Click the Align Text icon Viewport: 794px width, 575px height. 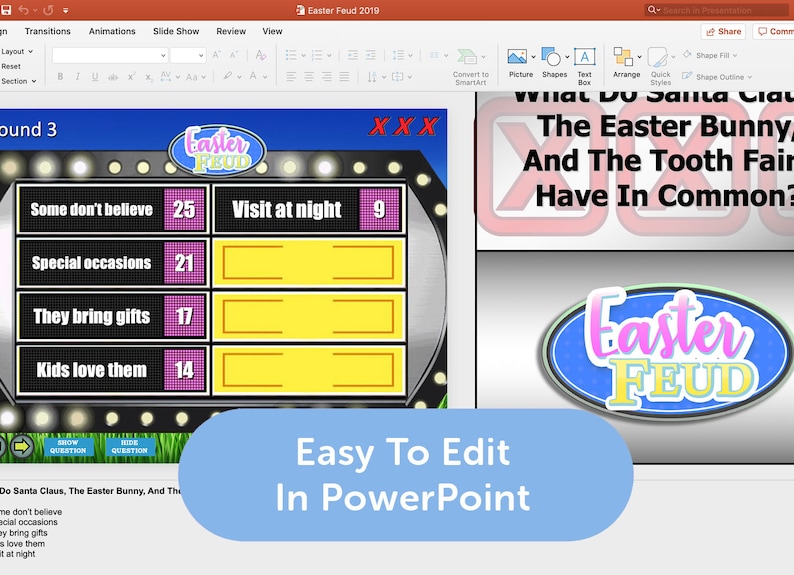[x=398, y=77]
